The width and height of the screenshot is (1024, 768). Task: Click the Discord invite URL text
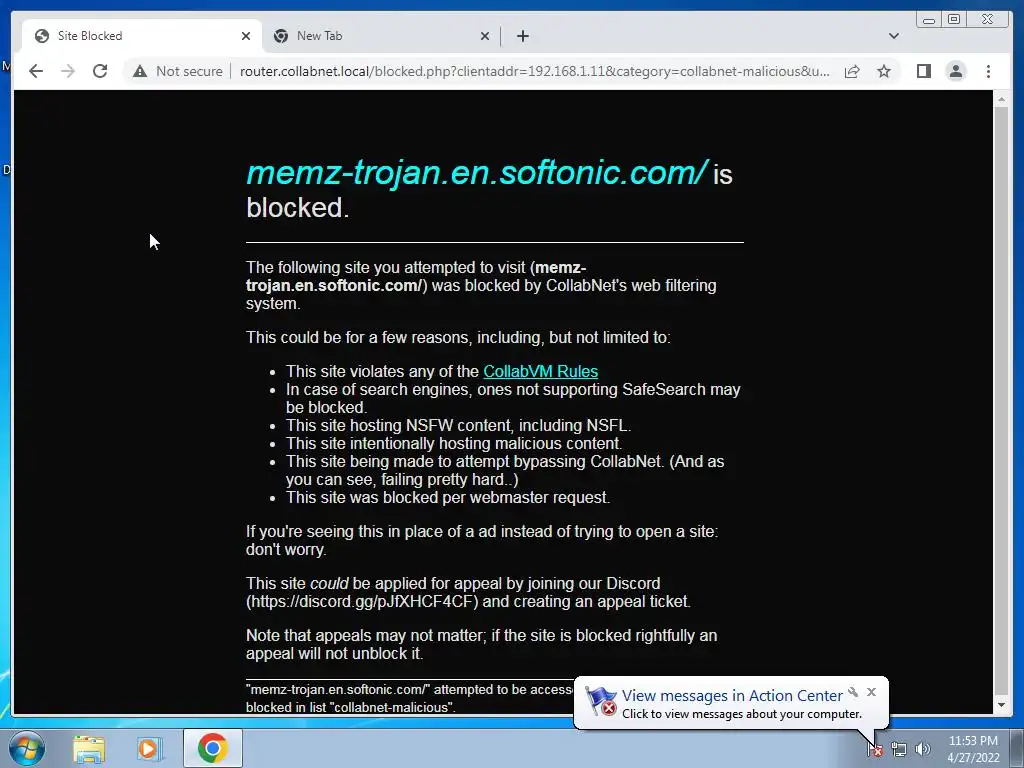point(362,601)
